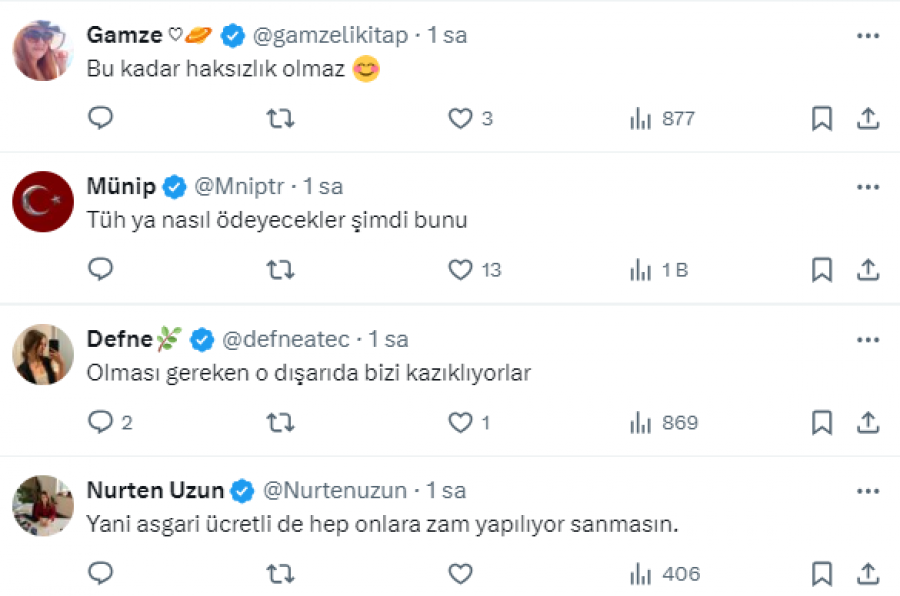Bookmark Defne's tweet
Image resolution: width=900 pixels, height=596 pixels.
(x=822, y=423)
